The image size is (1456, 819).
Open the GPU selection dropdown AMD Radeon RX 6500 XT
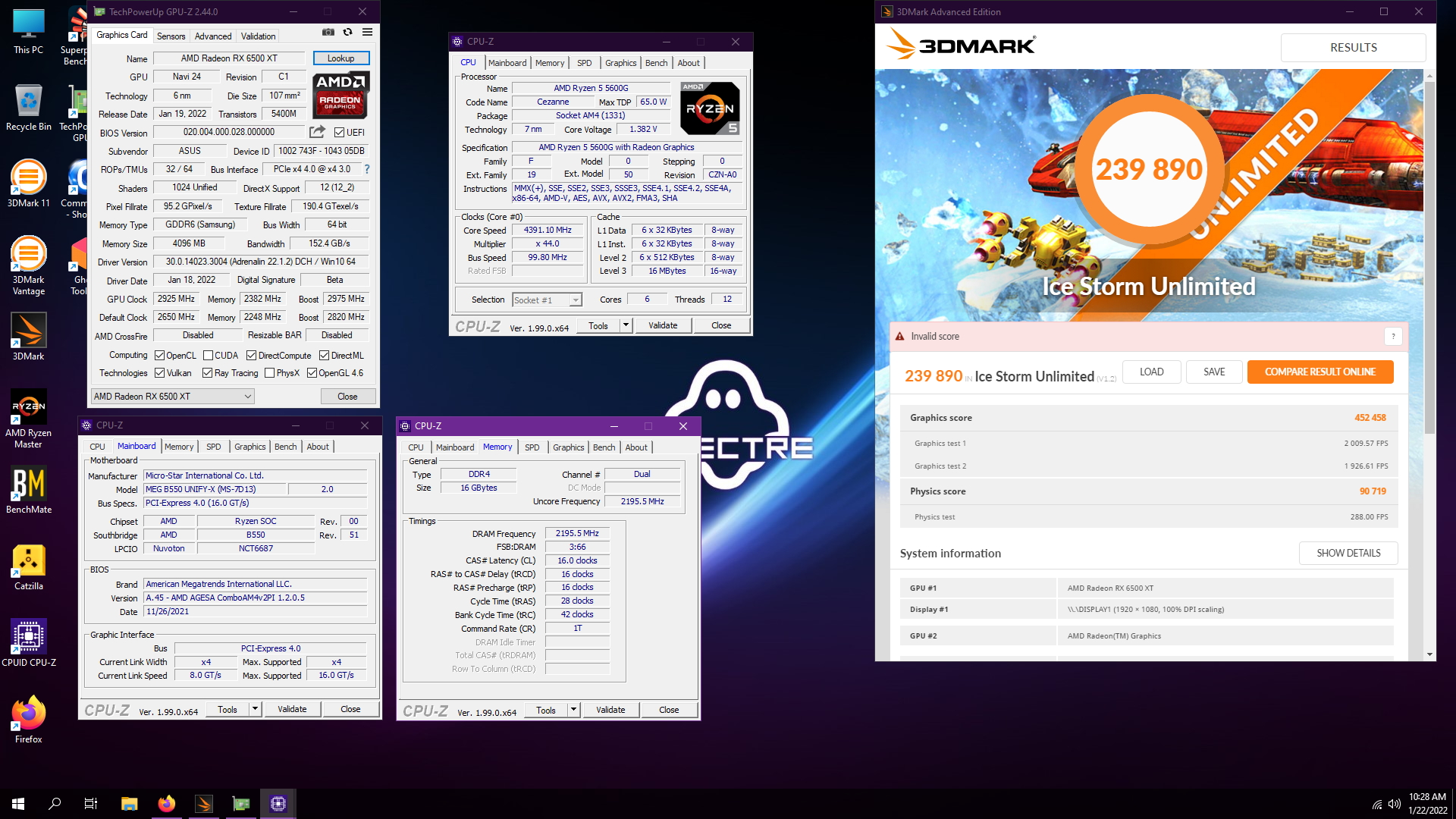coord(172,397)
